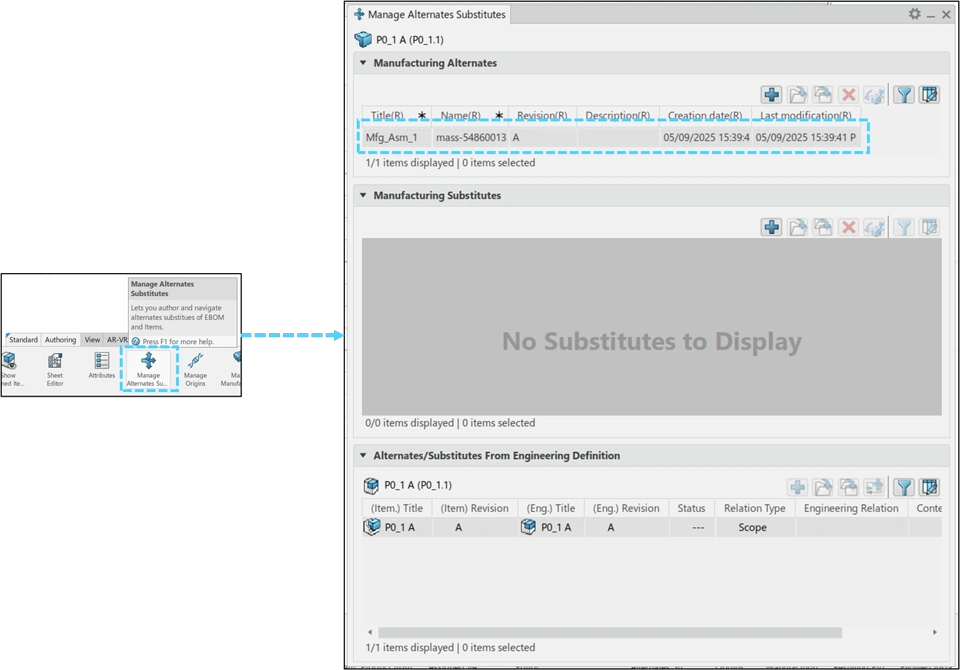The height and width of the screenshot is (670, 960).
Task: Collapse Alternates/Substitutes From Engineering Definition section
Action: coord(363,455)
